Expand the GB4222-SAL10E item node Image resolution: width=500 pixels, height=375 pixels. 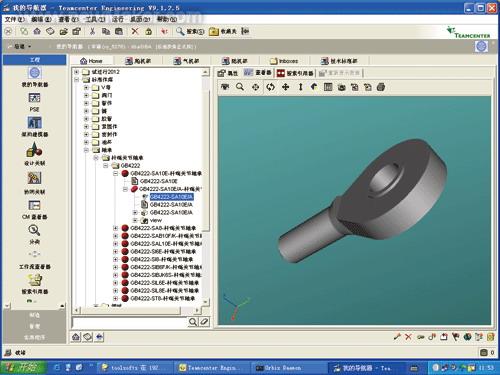(115, 244)
